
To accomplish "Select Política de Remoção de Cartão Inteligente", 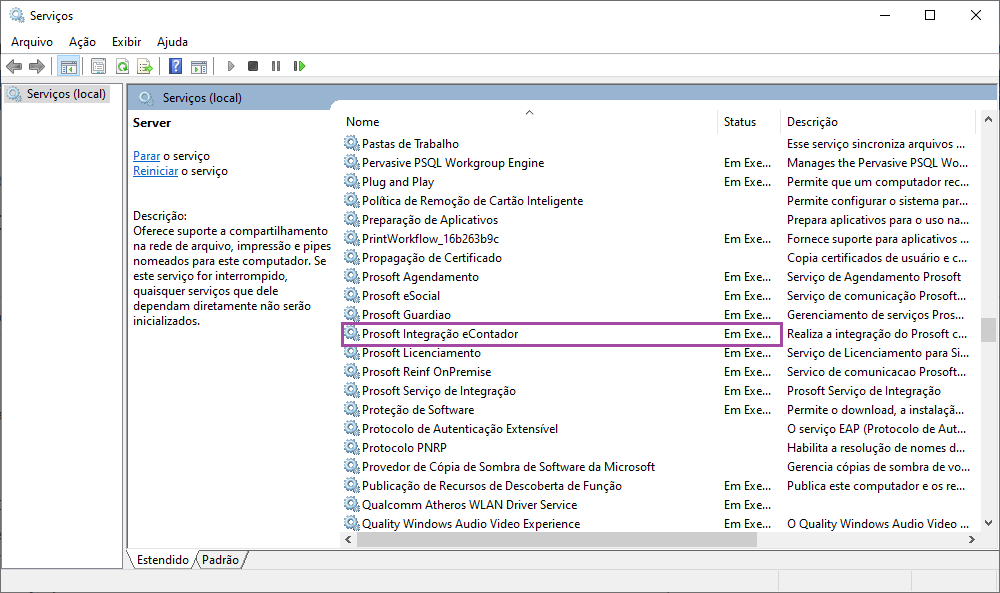I will 472,201.
